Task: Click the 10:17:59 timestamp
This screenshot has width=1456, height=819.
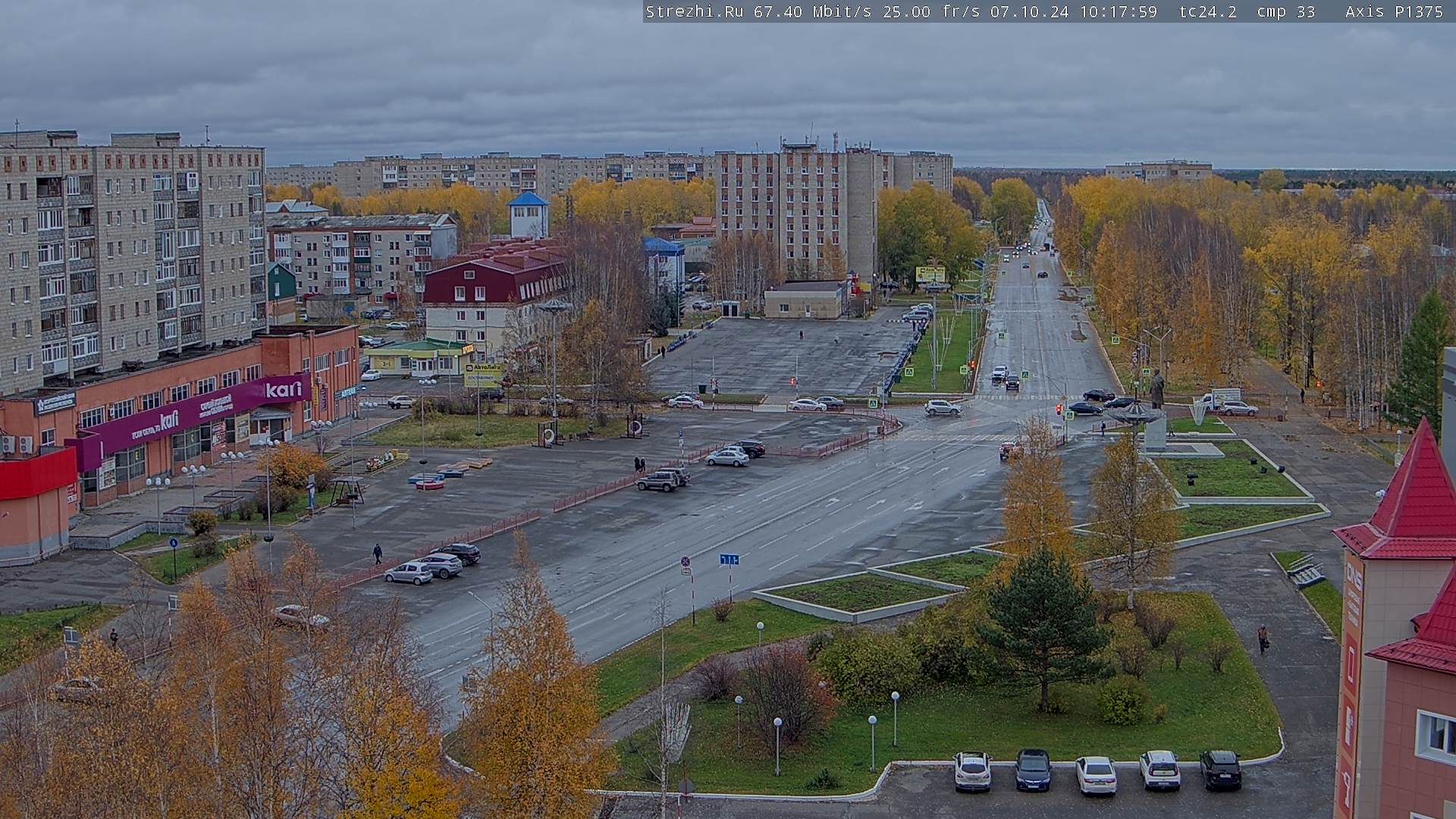Action: pyautogui.click(x=1119, y=11)
